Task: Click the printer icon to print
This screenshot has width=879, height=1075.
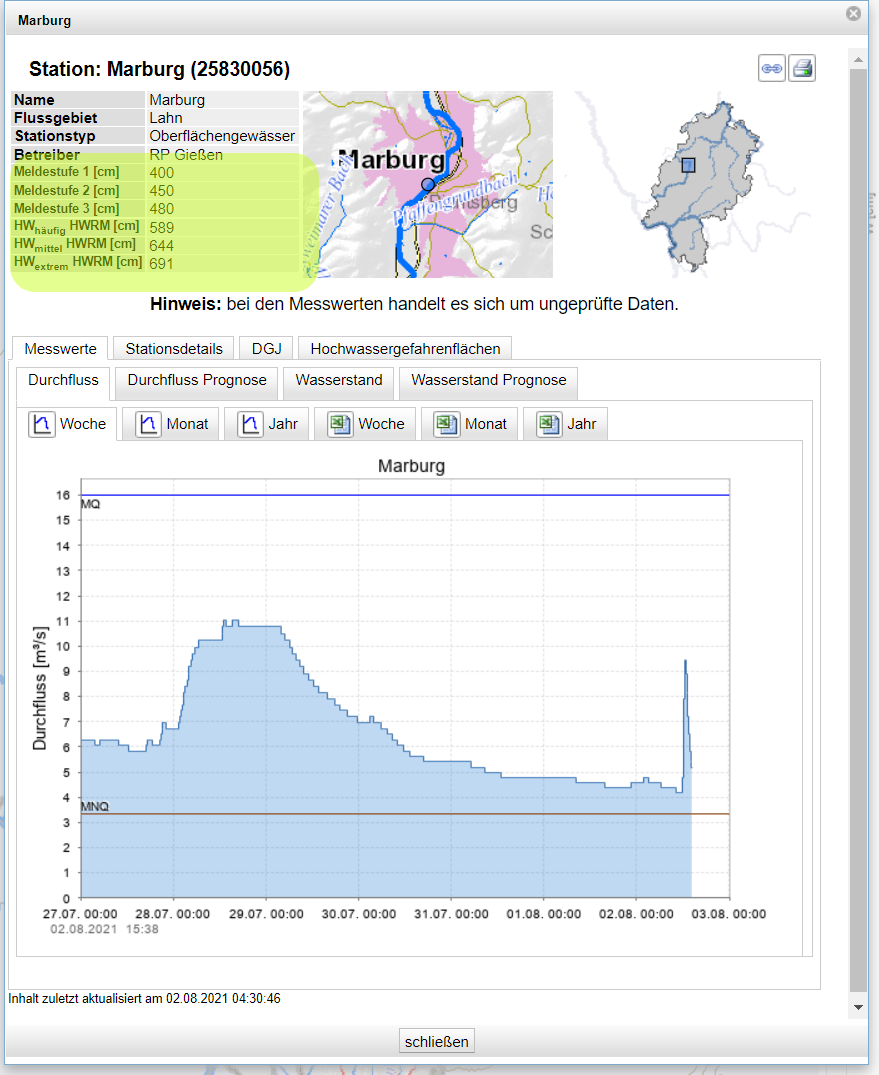Action: coord(802,69)
